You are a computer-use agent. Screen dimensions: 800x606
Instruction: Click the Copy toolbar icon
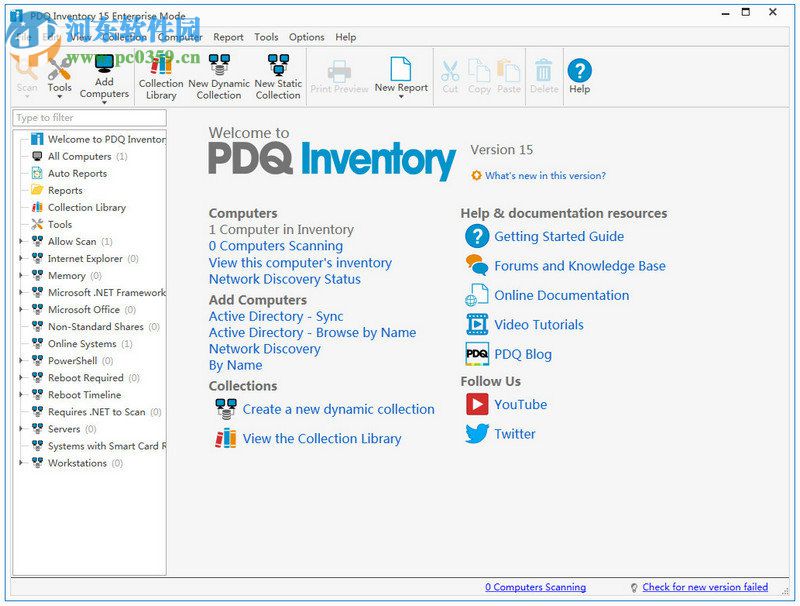pyautogui.click(x=479, y=72)
